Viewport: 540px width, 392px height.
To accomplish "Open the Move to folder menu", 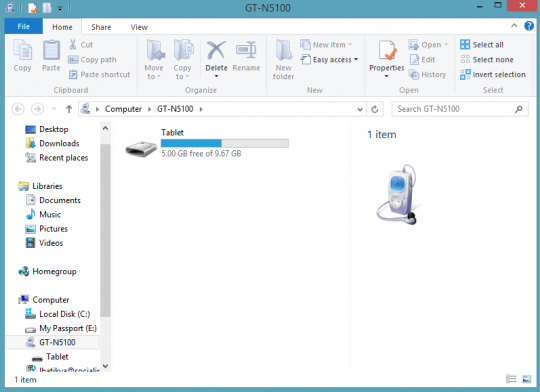I will (154, 60).
